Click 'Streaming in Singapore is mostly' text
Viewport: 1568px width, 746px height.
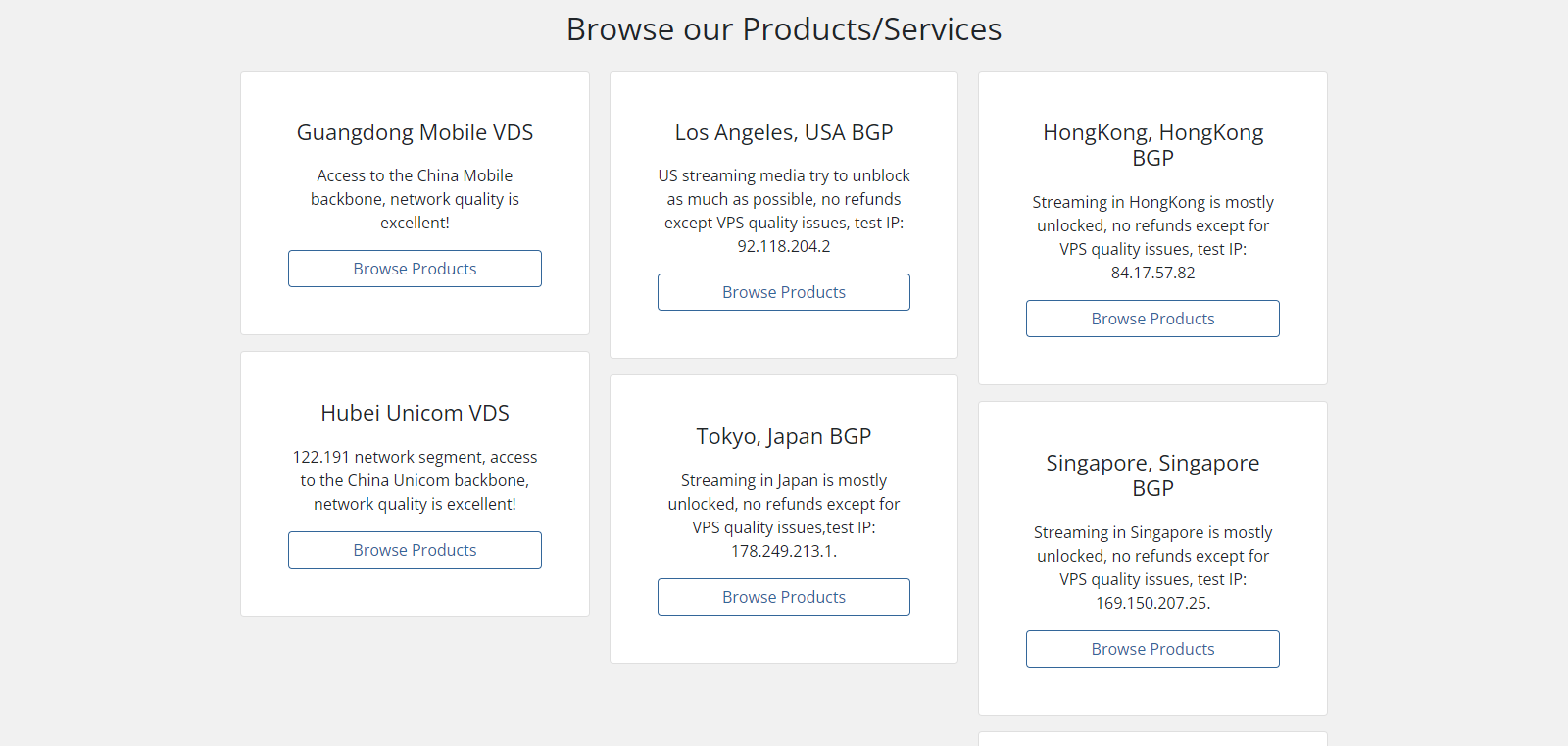(x=1152, y=532)
